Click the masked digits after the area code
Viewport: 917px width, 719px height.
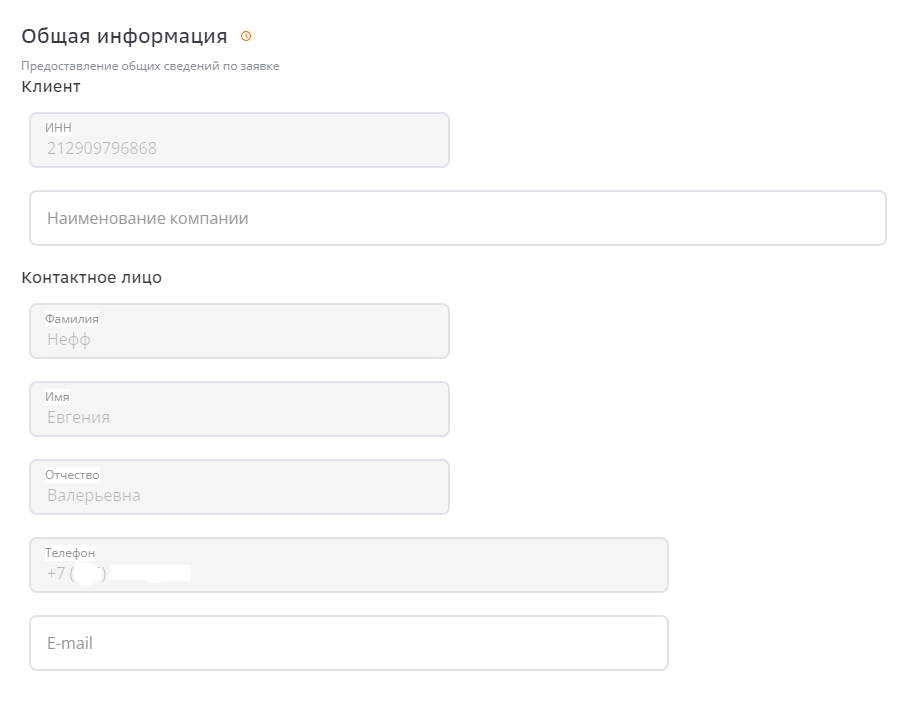point(150,573)
